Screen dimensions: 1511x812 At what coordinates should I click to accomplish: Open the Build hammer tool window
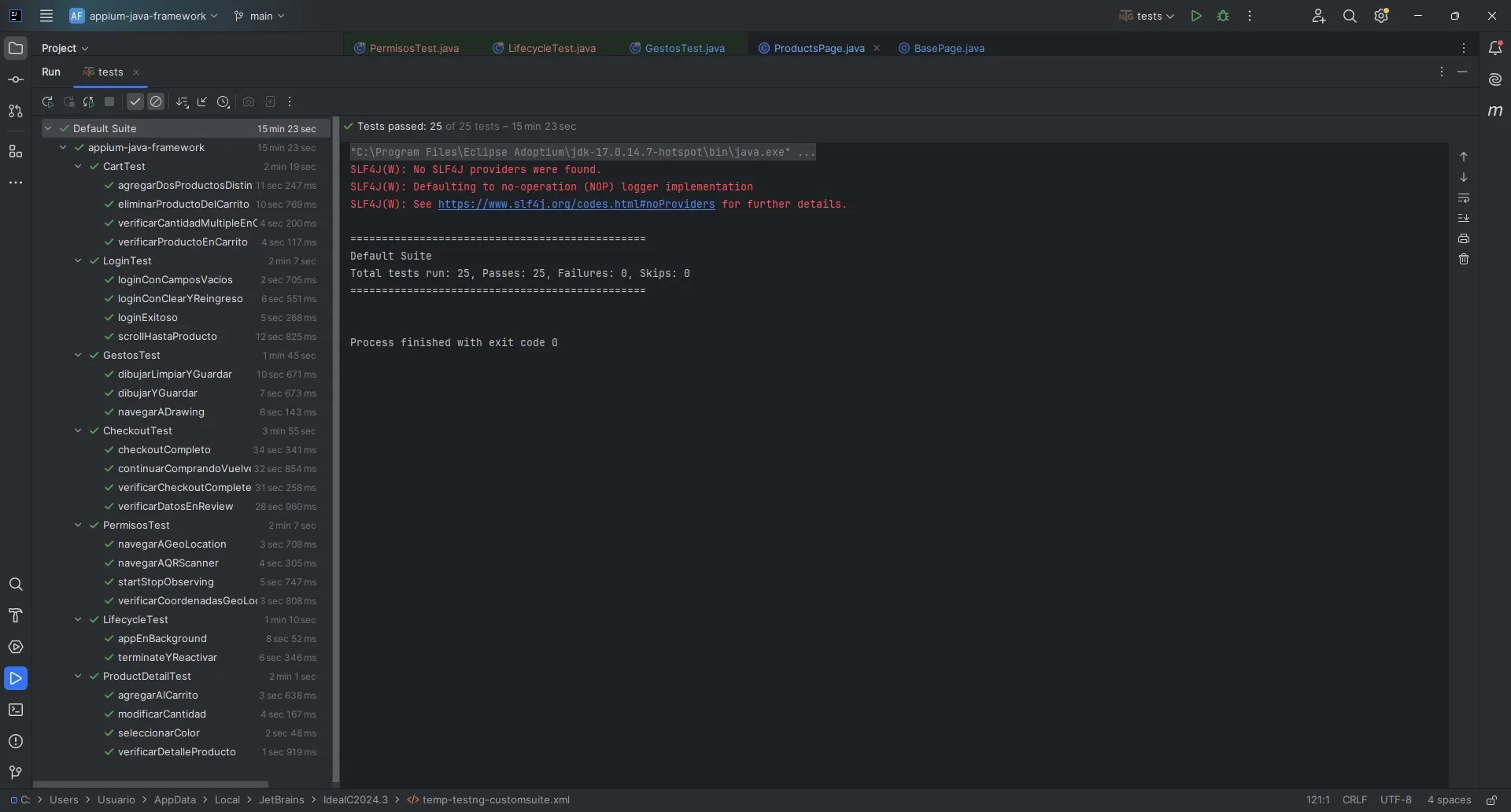pos(15,616)
